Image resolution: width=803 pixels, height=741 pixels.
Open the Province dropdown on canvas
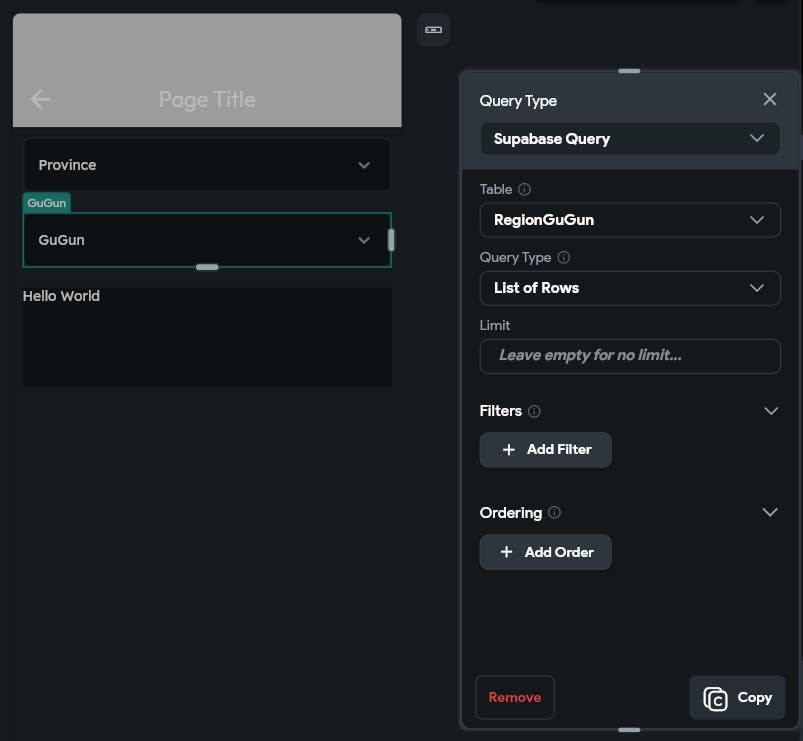coord(207,165)
